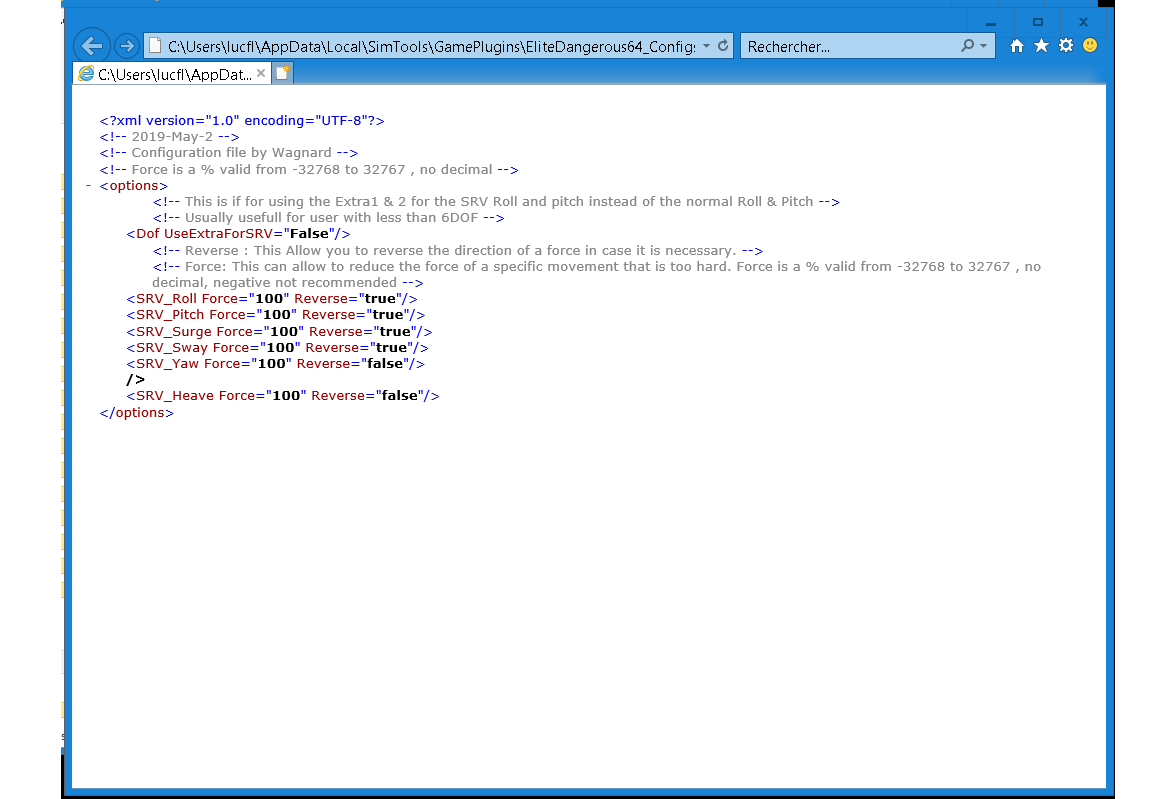The width and height of the screenshot is (1176, 799).
Task: Open the address bar history dropdown arrow
Action: (706, 47)
